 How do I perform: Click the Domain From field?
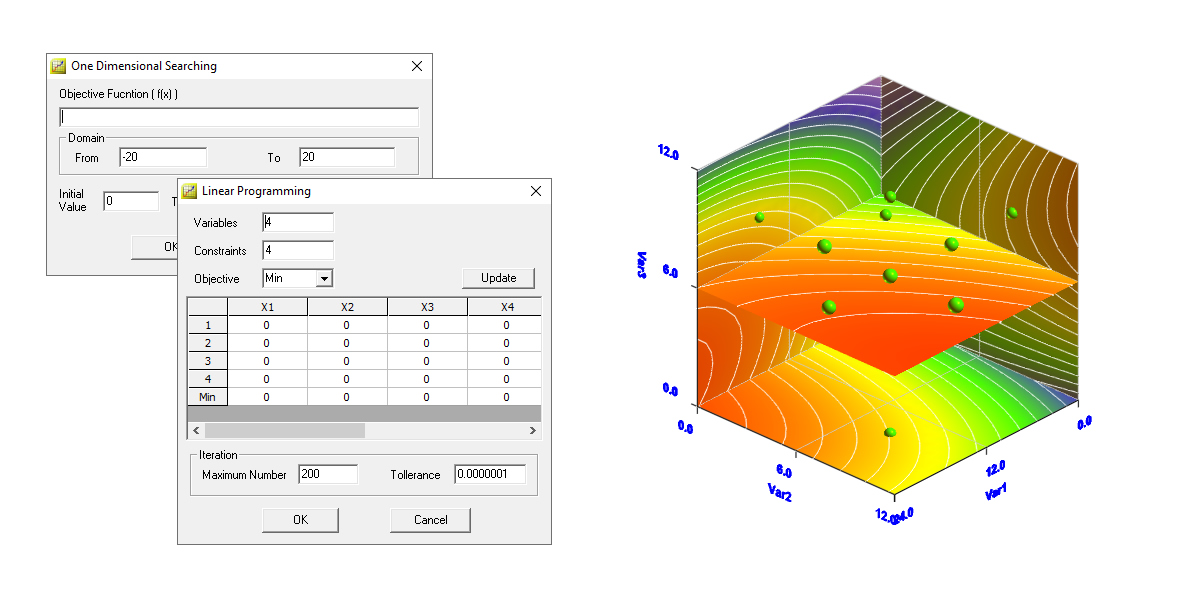pos(163,157)
